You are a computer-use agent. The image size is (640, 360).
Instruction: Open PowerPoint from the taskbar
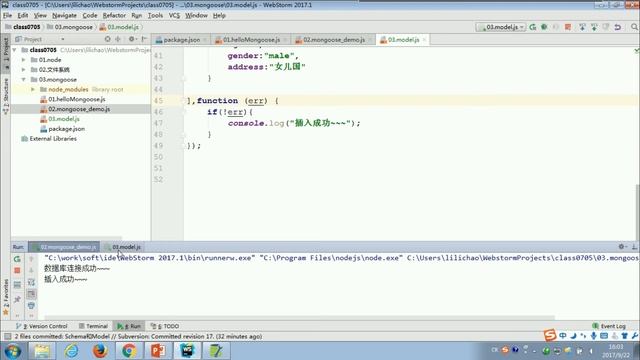coord(158,351)
